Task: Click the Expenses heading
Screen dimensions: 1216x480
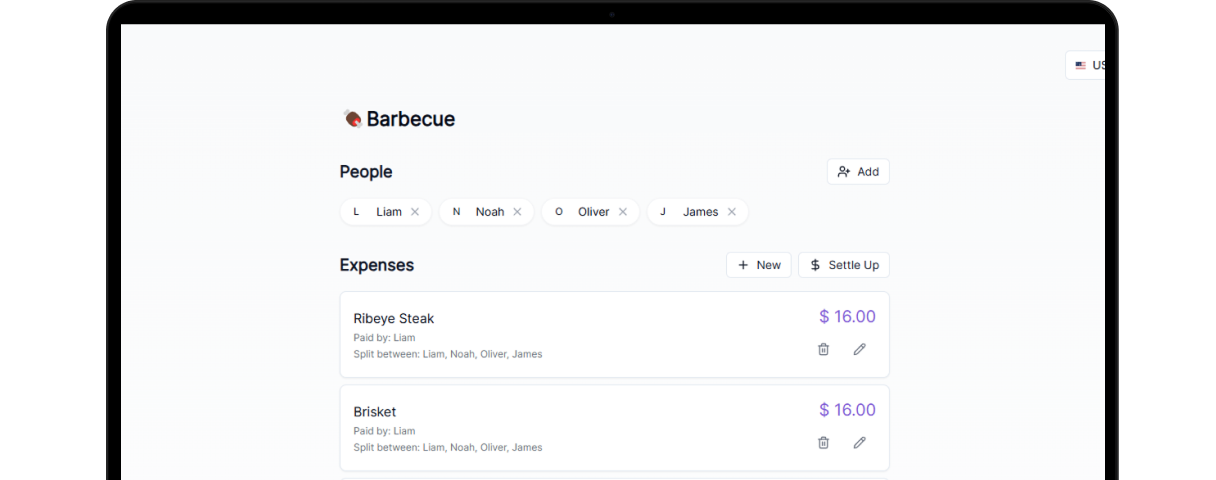Action: click(x=377, y=265)
